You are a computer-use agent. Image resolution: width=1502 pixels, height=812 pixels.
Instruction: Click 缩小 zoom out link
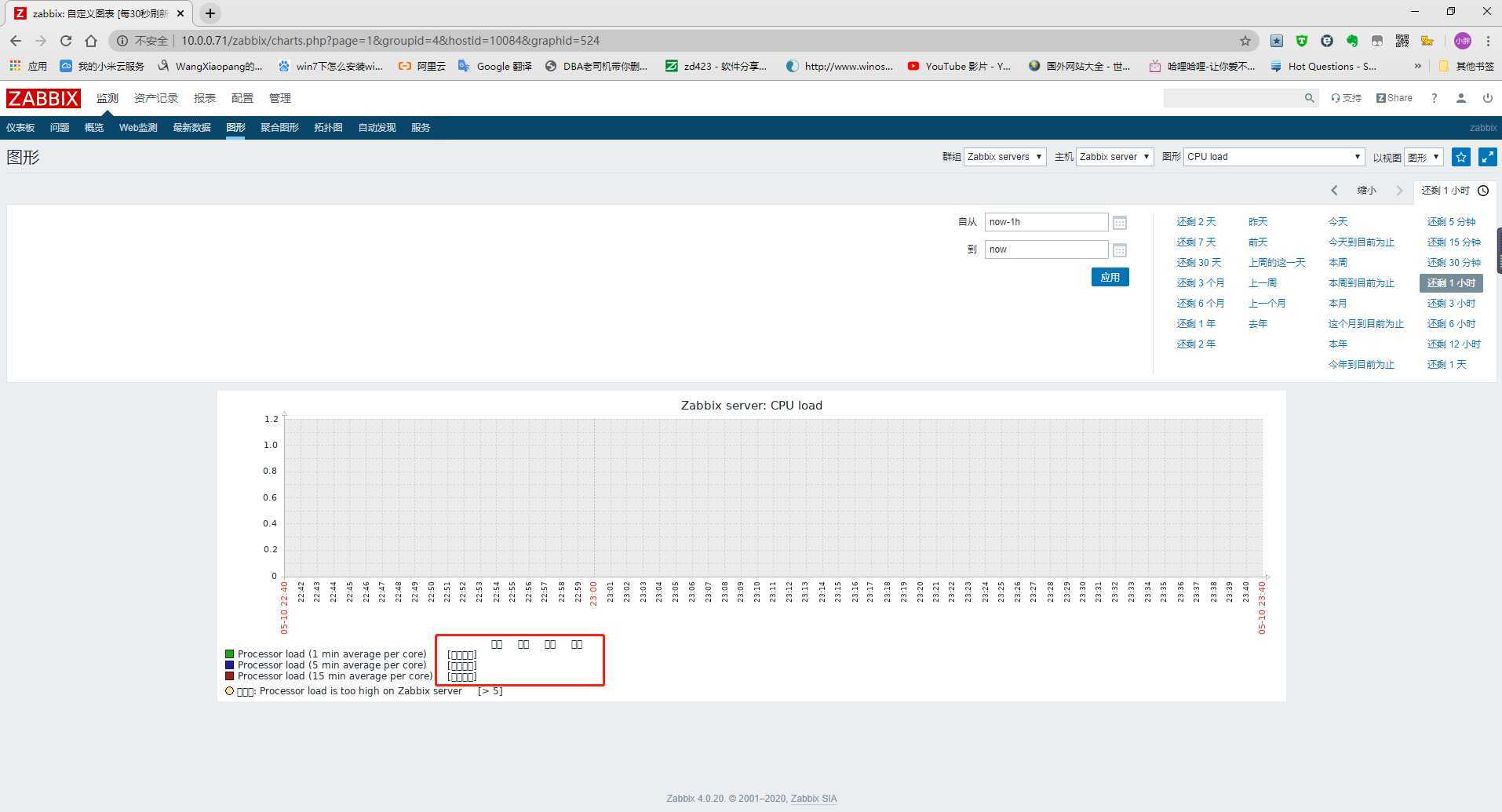point(1367,191)
